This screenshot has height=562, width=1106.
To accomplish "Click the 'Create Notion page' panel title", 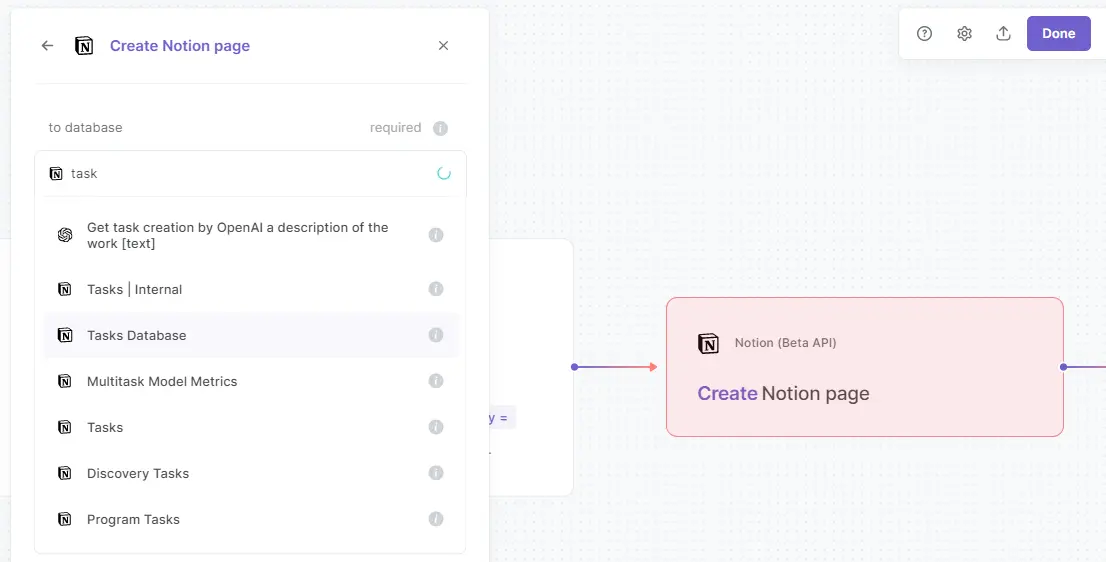I will click(x=180, y=46).
